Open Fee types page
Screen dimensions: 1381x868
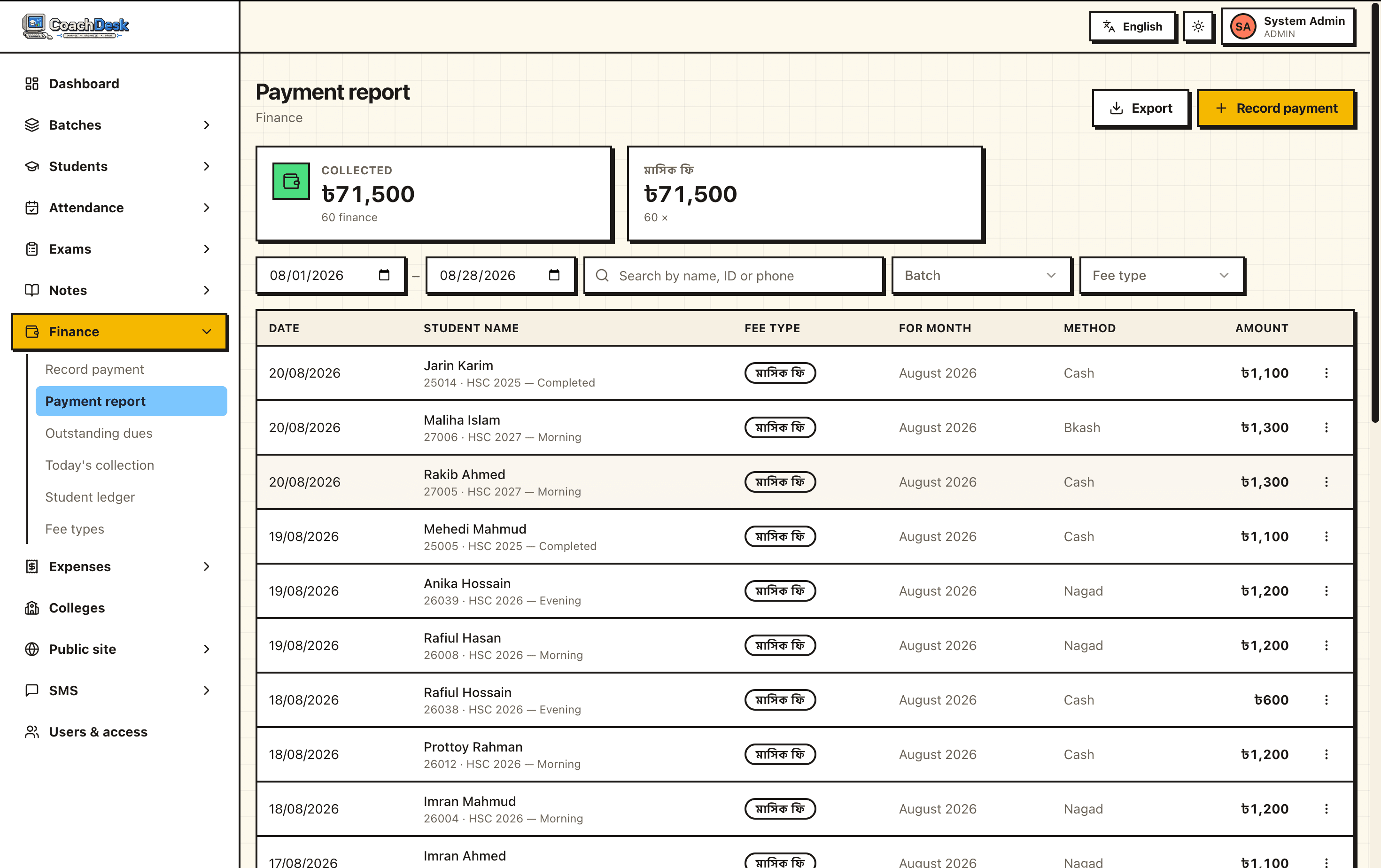tap(75, 529)
